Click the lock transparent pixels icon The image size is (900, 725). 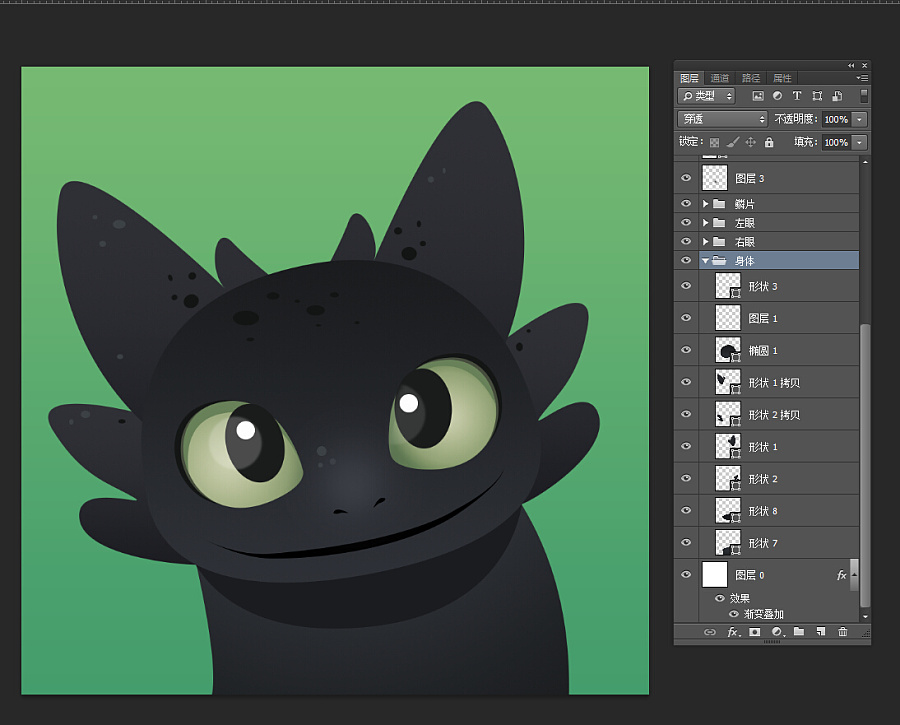coord(714,142)
